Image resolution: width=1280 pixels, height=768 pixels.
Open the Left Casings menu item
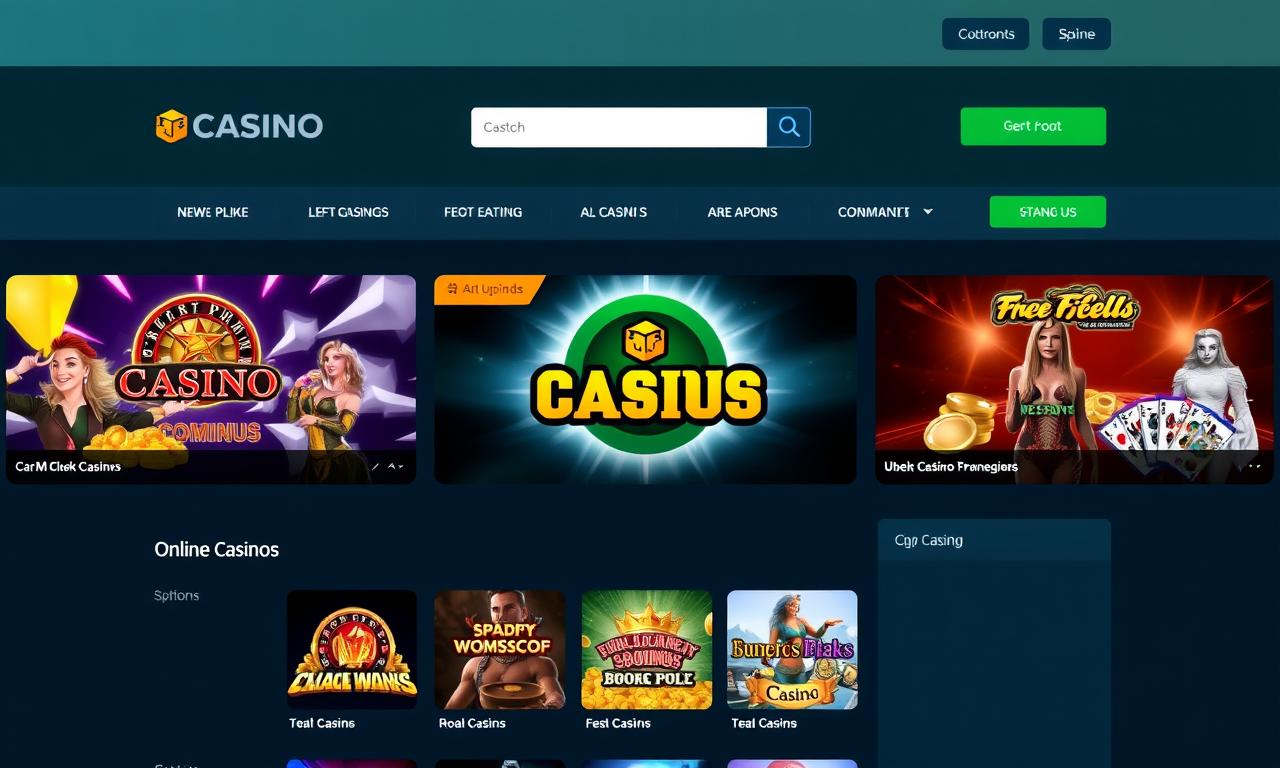(x=348, y=212)
